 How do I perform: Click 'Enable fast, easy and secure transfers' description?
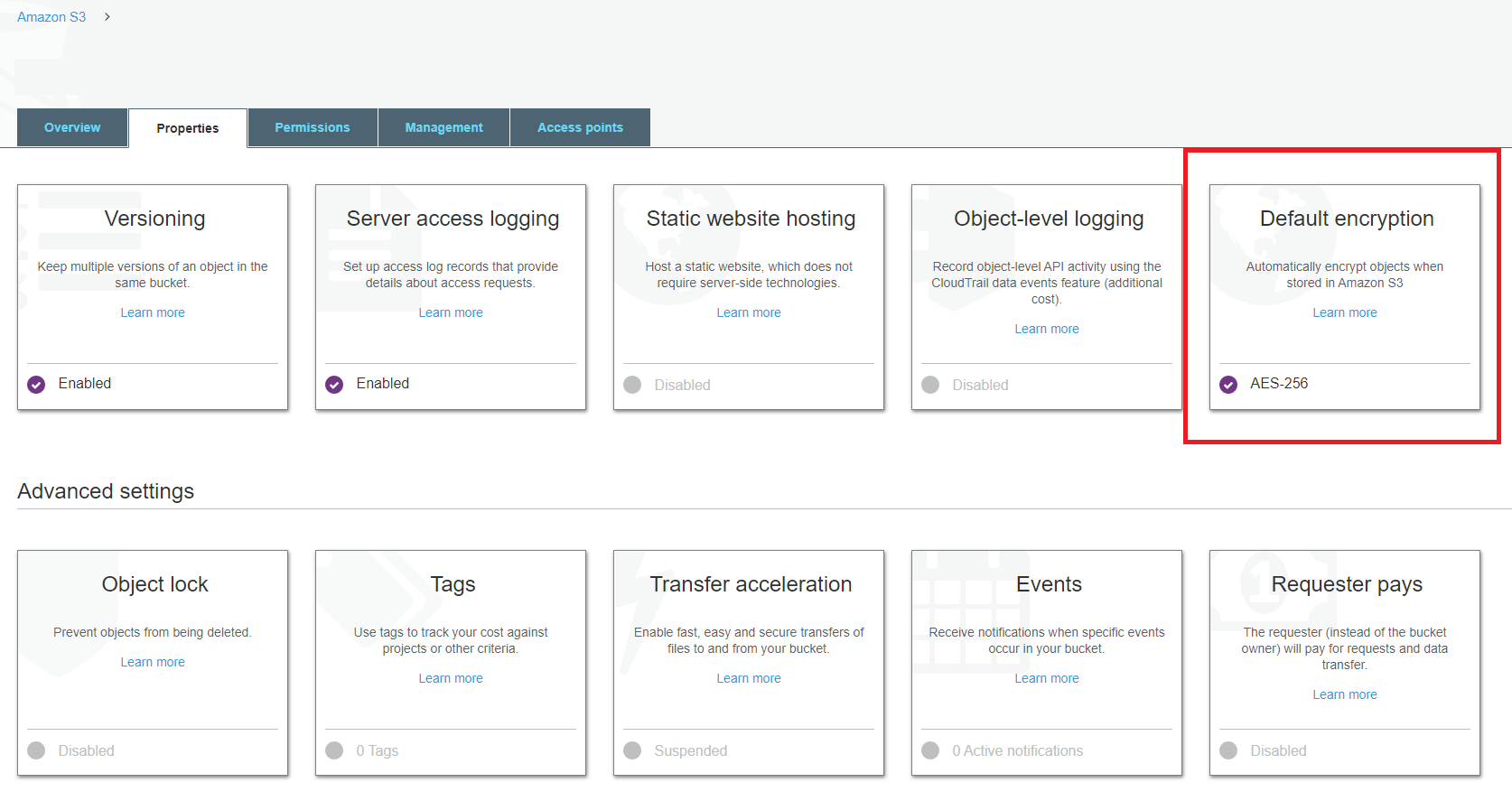[749, 640]
